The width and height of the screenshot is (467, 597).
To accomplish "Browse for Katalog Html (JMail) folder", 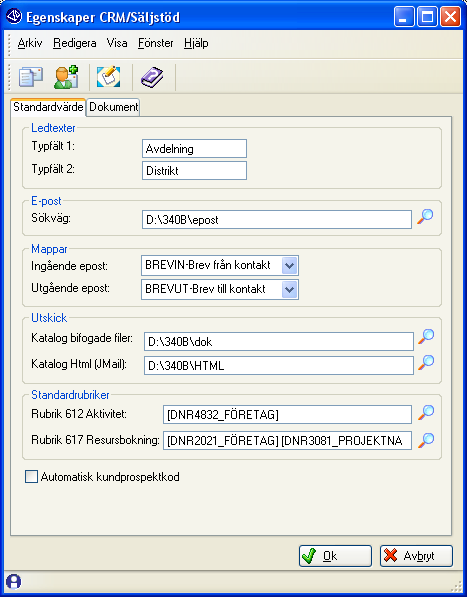I will [x=426, y=362].
